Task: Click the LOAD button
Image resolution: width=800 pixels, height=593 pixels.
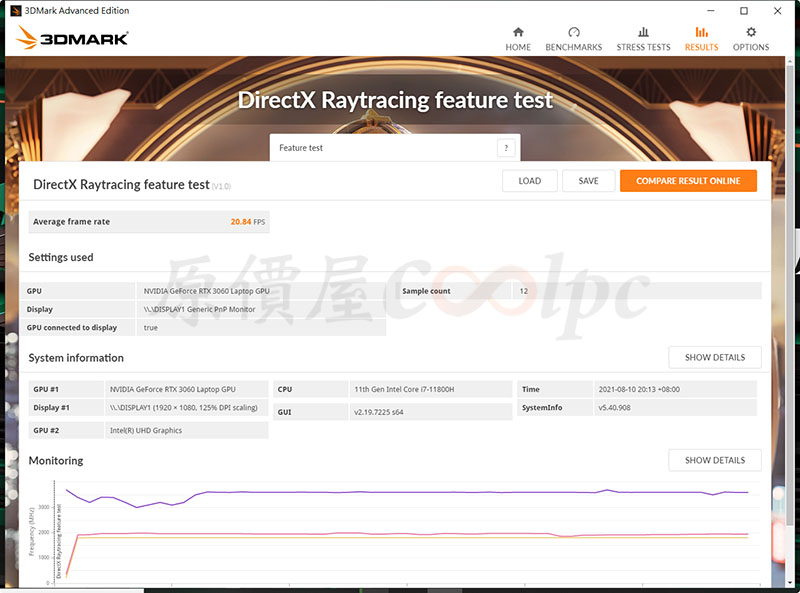Action: 530,181
